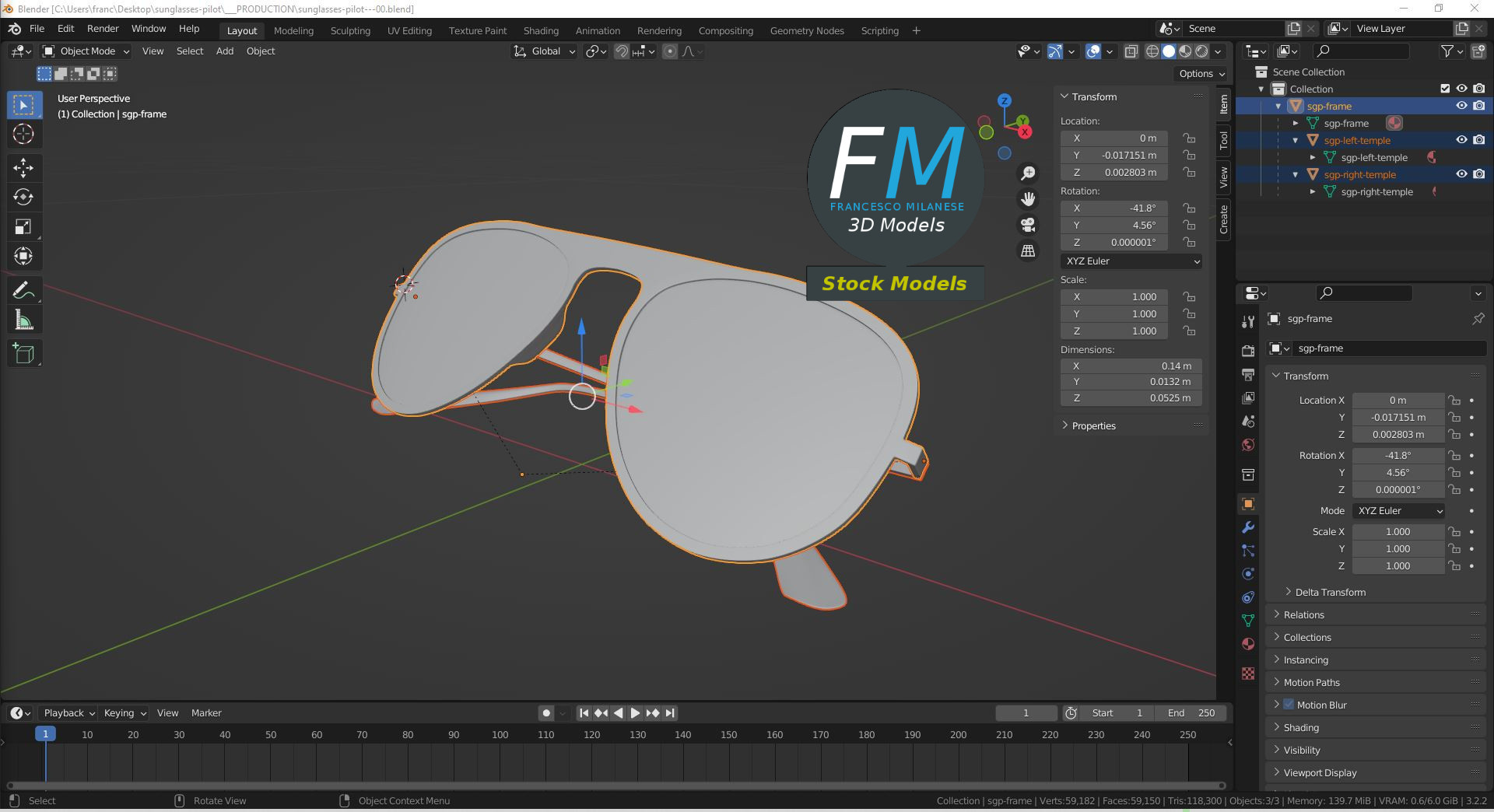This screenshot has height=812, width=1494.
Task: Switch to the Modeling workspace tab
Action: pyautogui.click(x=293, y=31)
